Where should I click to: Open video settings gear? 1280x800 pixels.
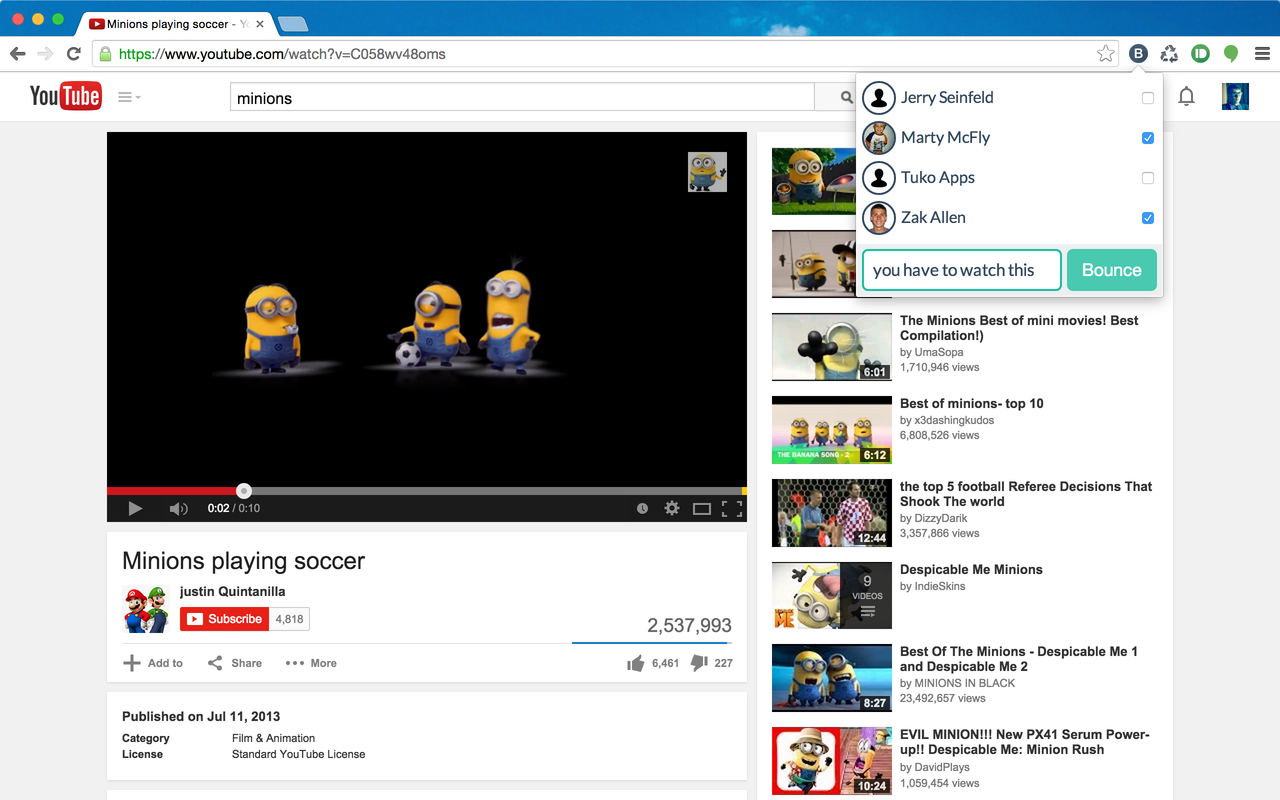coord(672,508)
